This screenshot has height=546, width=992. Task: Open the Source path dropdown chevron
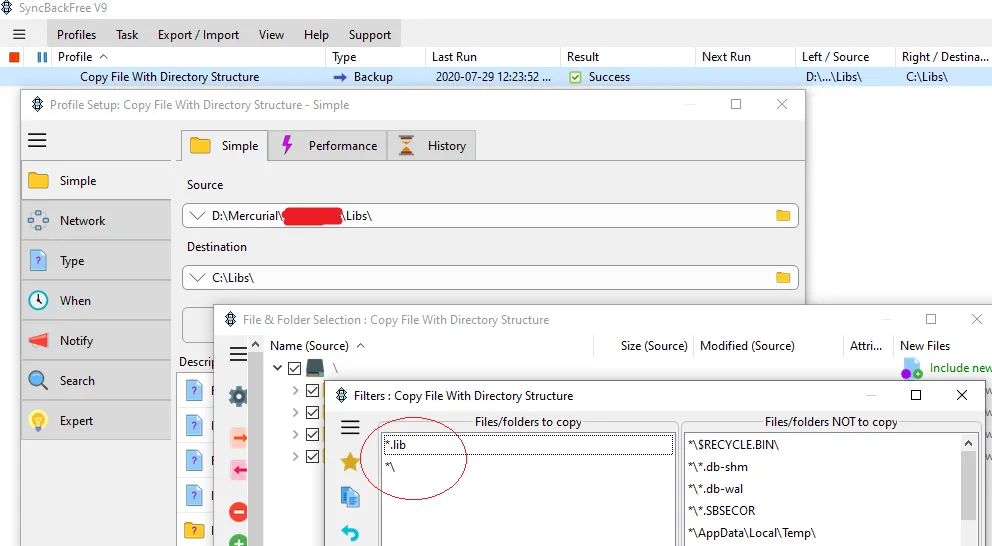pyautogui.click(x=197, y=216)
